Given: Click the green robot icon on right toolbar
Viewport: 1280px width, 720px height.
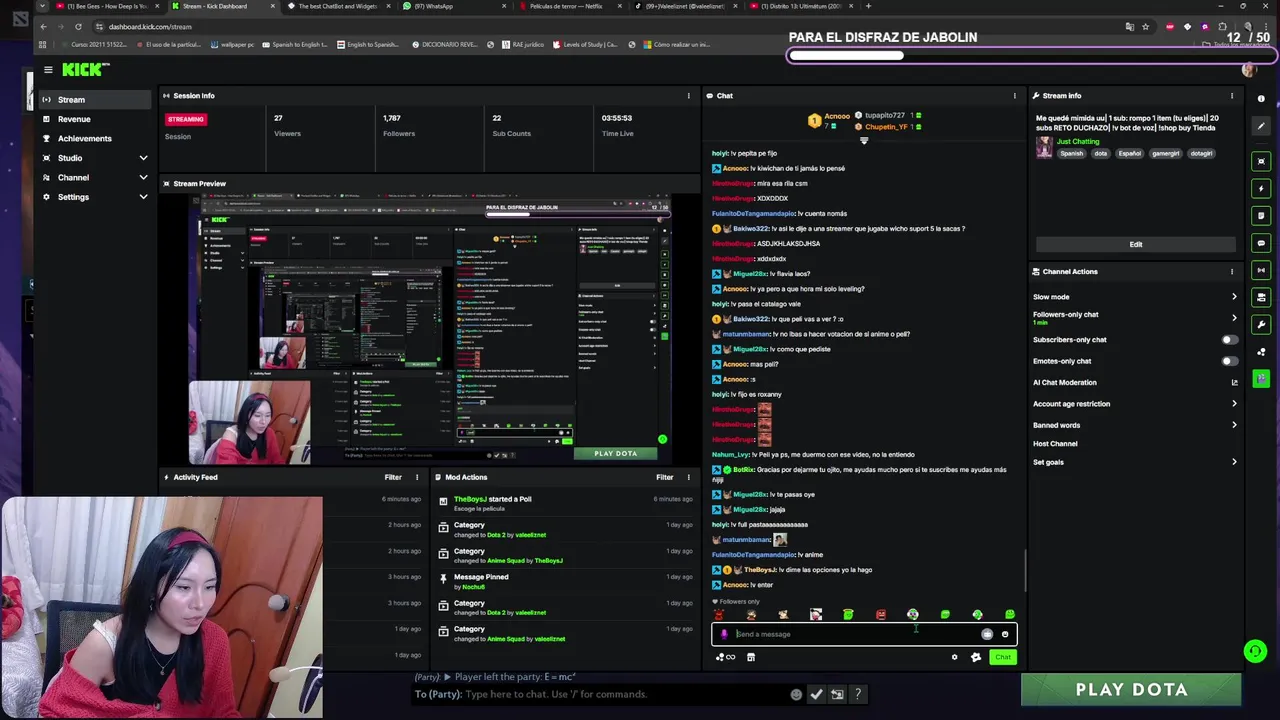Looking at the screenshot, I should 1261,378.
